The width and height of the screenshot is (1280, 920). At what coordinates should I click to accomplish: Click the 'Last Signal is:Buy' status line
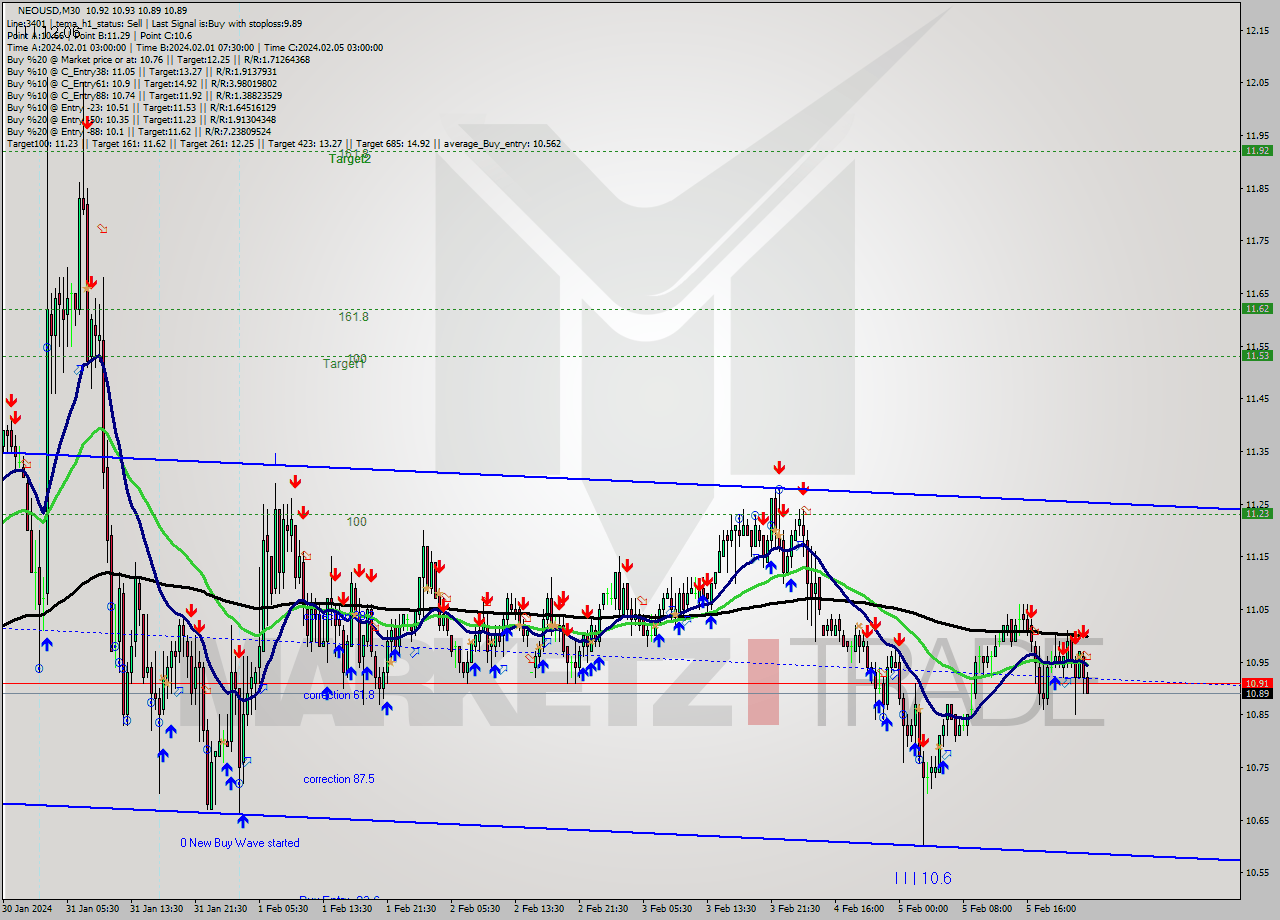click(154, 23)
